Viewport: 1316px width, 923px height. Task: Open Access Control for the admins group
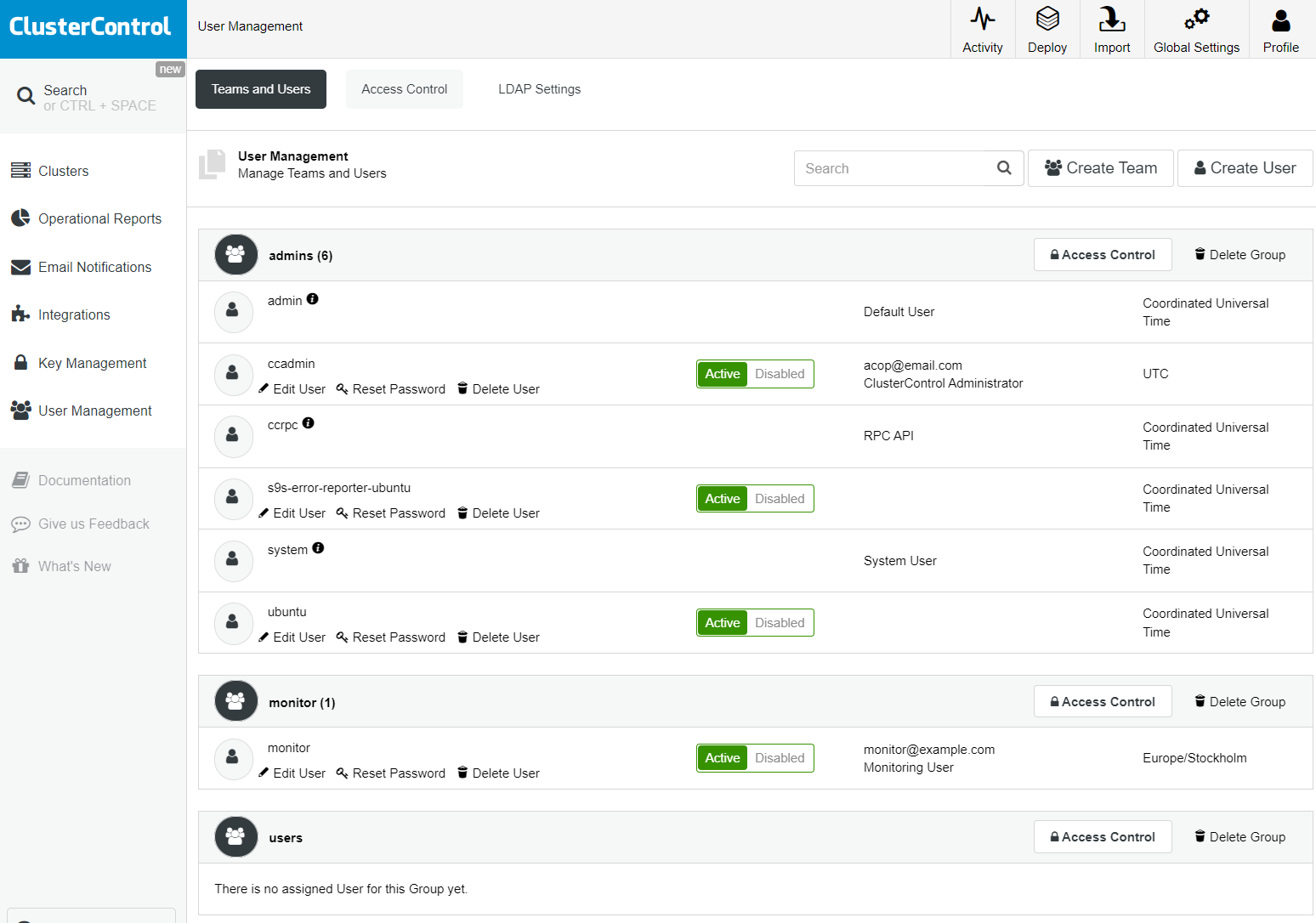click(1103, 254)
